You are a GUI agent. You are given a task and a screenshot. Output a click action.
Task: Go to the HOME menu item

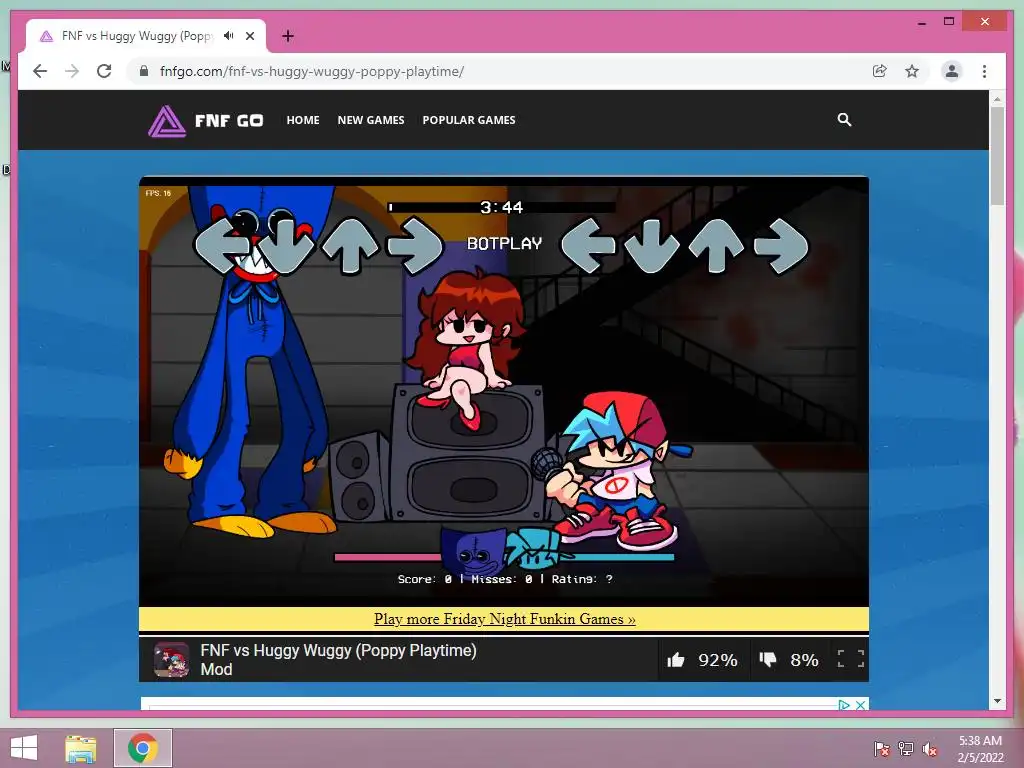click(x=302, y=120)
